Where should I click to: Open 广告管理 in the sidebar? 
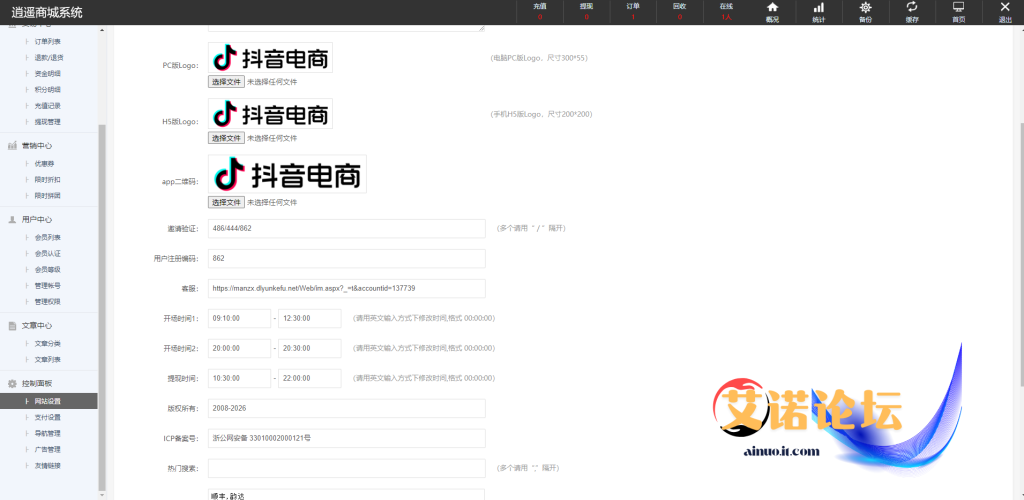pos(48,449)
